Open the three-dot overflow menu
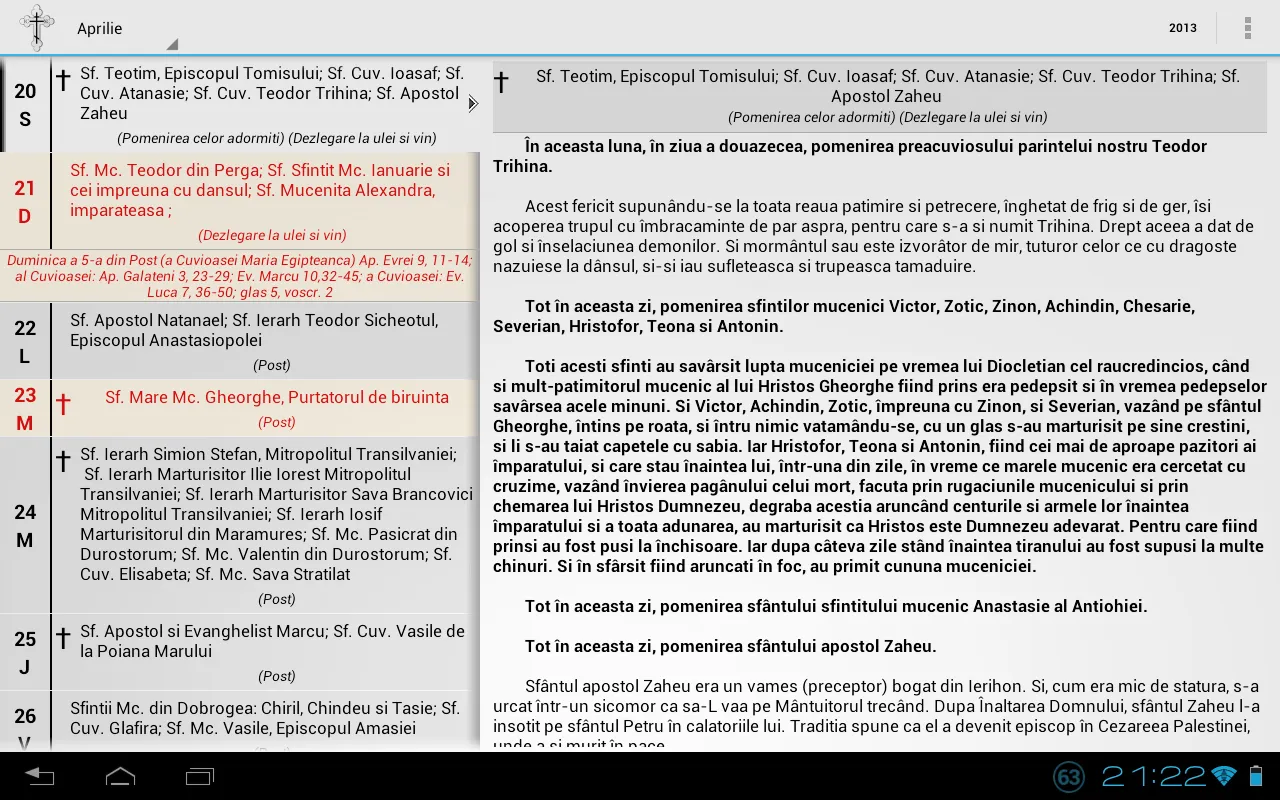The width and height of the screenshot is (1280, 800). coord(1248,28)
